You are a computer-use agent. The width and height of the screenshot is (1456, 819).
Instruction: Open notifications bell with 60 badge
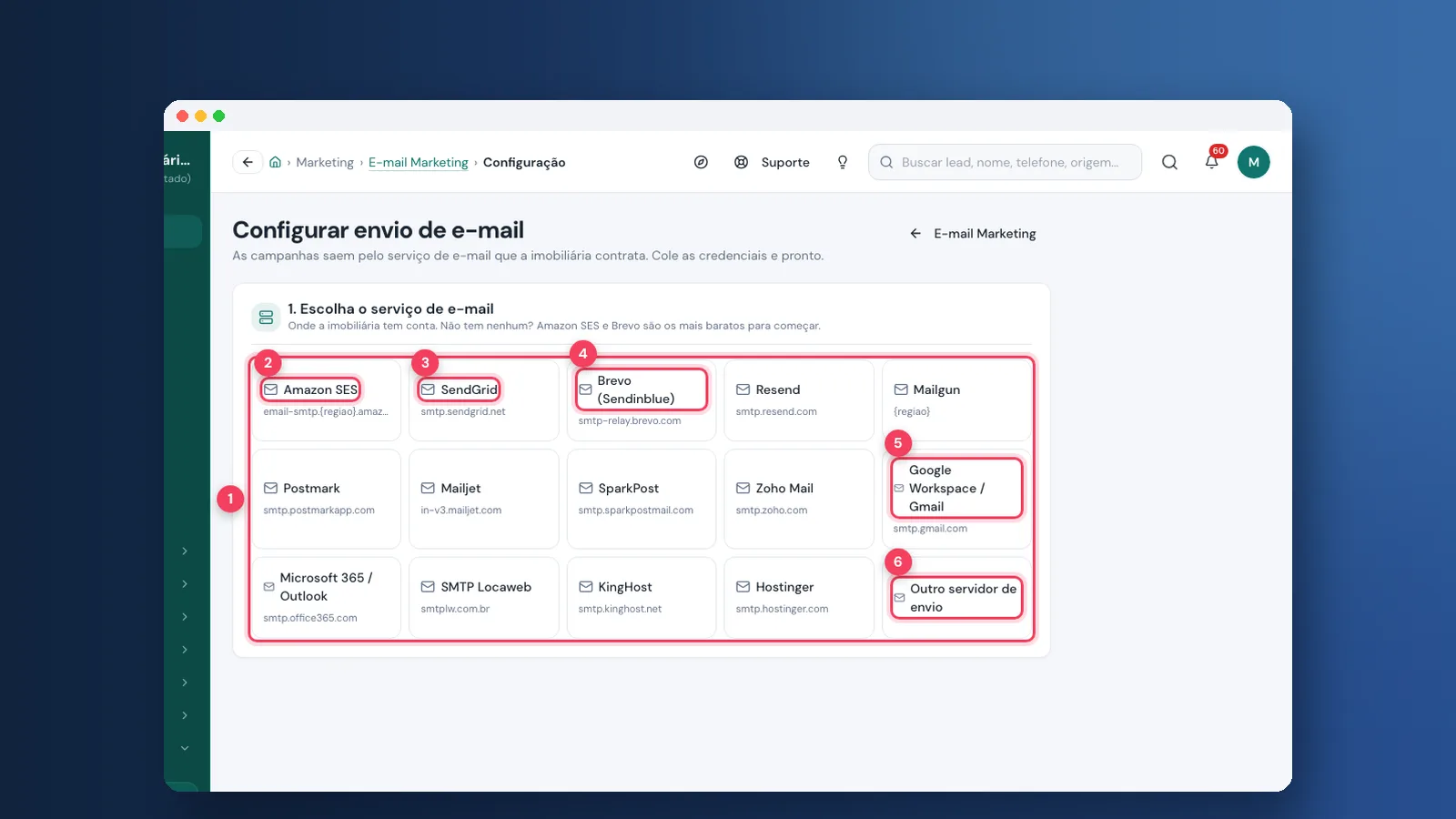click(x=1212, y=162)
